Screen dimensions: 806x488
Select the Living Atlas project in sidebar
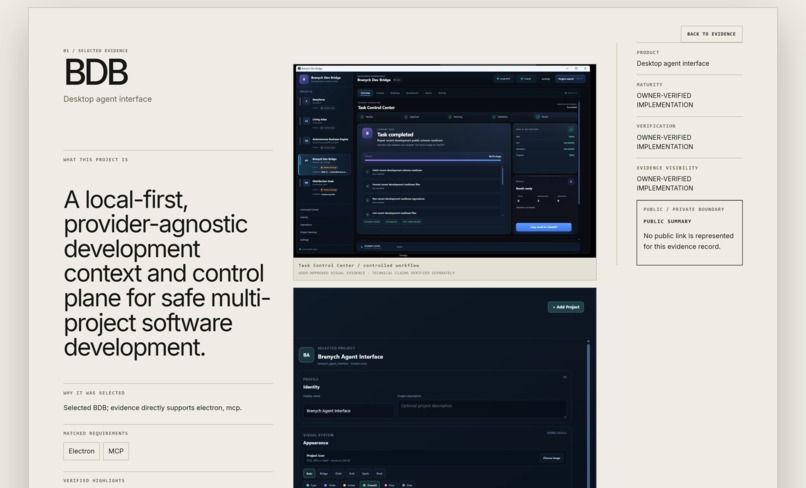(325, 123)
